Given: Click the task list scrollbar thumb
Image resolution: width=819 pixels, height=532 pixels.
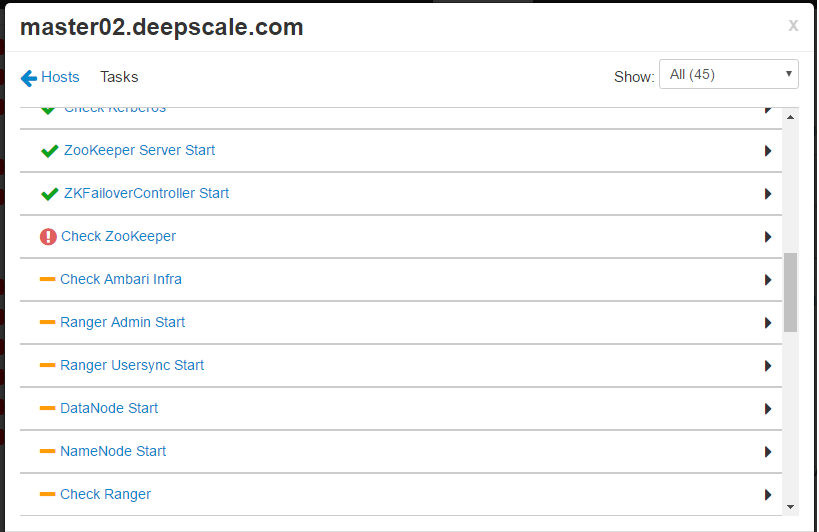Looking at the screenshot, I should pyautogui.click(x=790, y=292).
